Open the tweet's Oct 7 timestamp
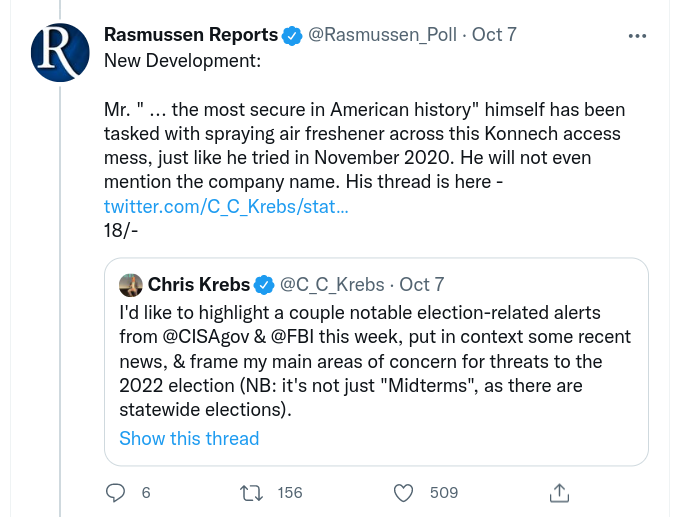Image resolution: width=679 pixels, height=517 pixels. 494,35
